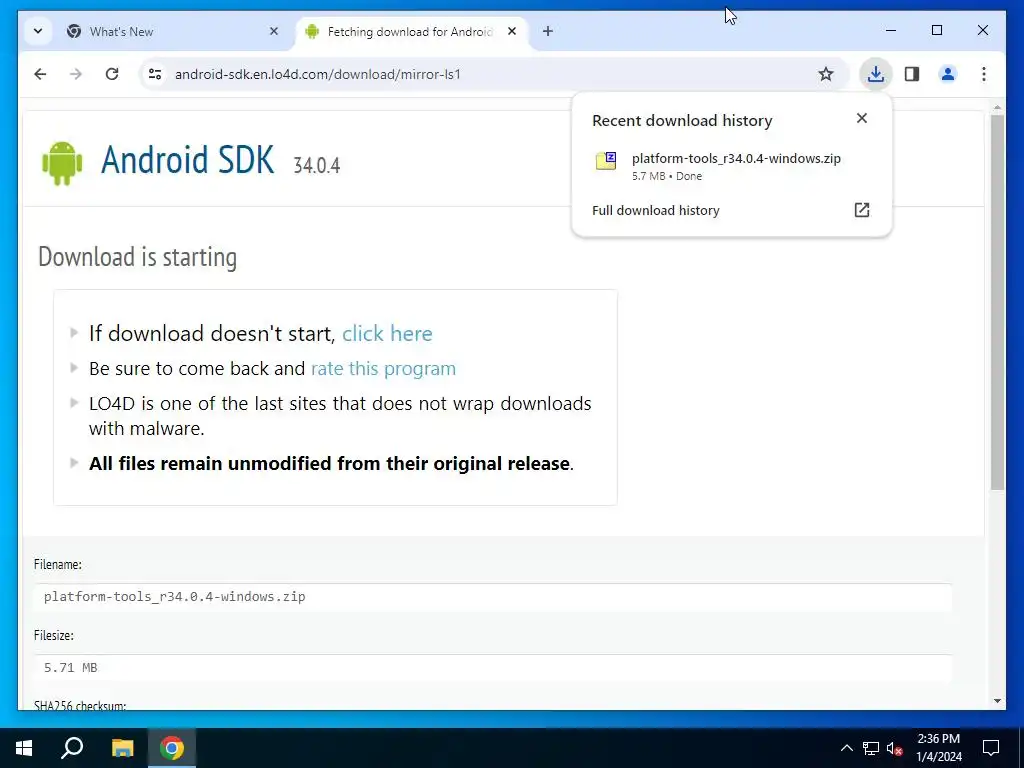
Task: Click the '5.7 MB • Done' status text
Action: click(667, 176)
